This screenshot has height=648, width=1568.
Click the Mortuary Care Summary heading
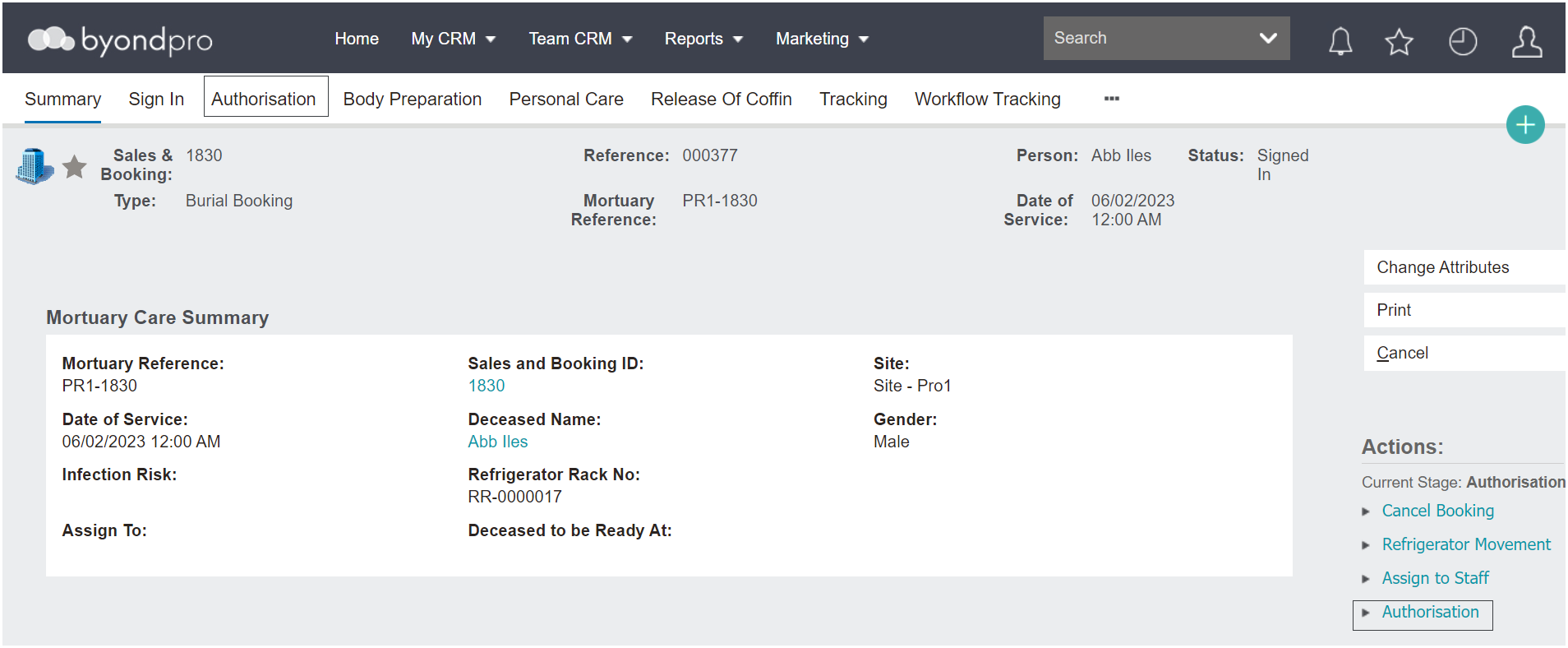pyautogui.click(x=158, y=317)
